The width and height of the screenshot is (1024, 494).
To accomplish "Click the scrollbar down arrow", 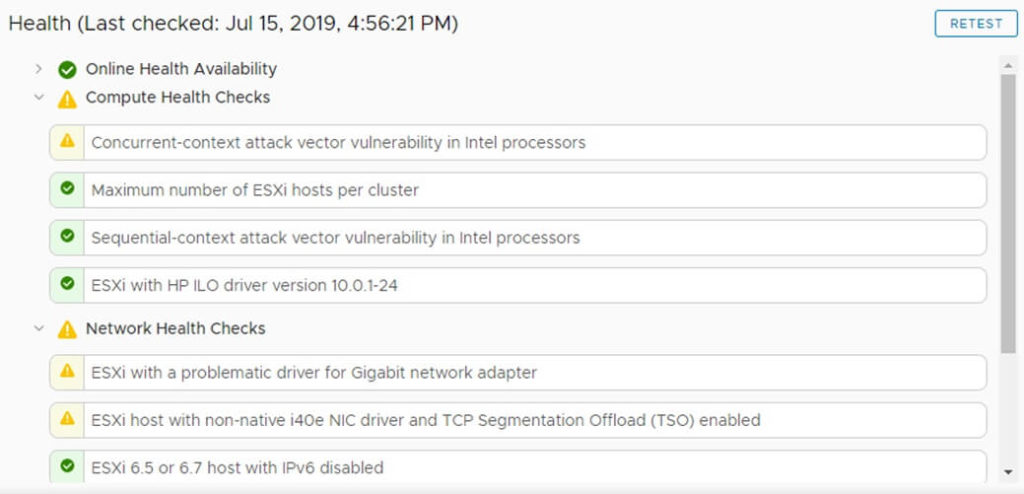I will (1008, 472).
